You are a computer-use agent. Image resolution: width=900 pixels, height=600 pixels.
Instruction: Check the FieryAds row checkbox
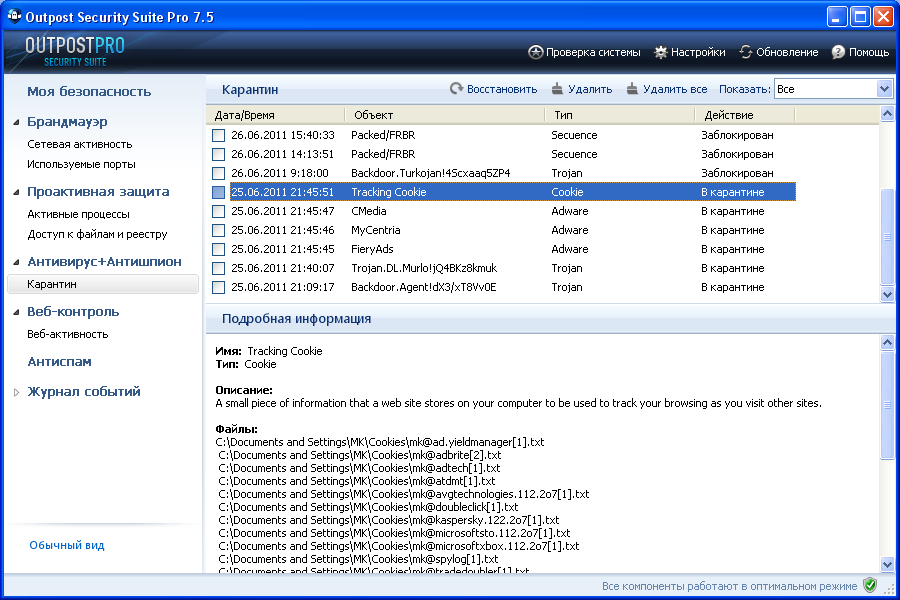(x=218, y=249)
